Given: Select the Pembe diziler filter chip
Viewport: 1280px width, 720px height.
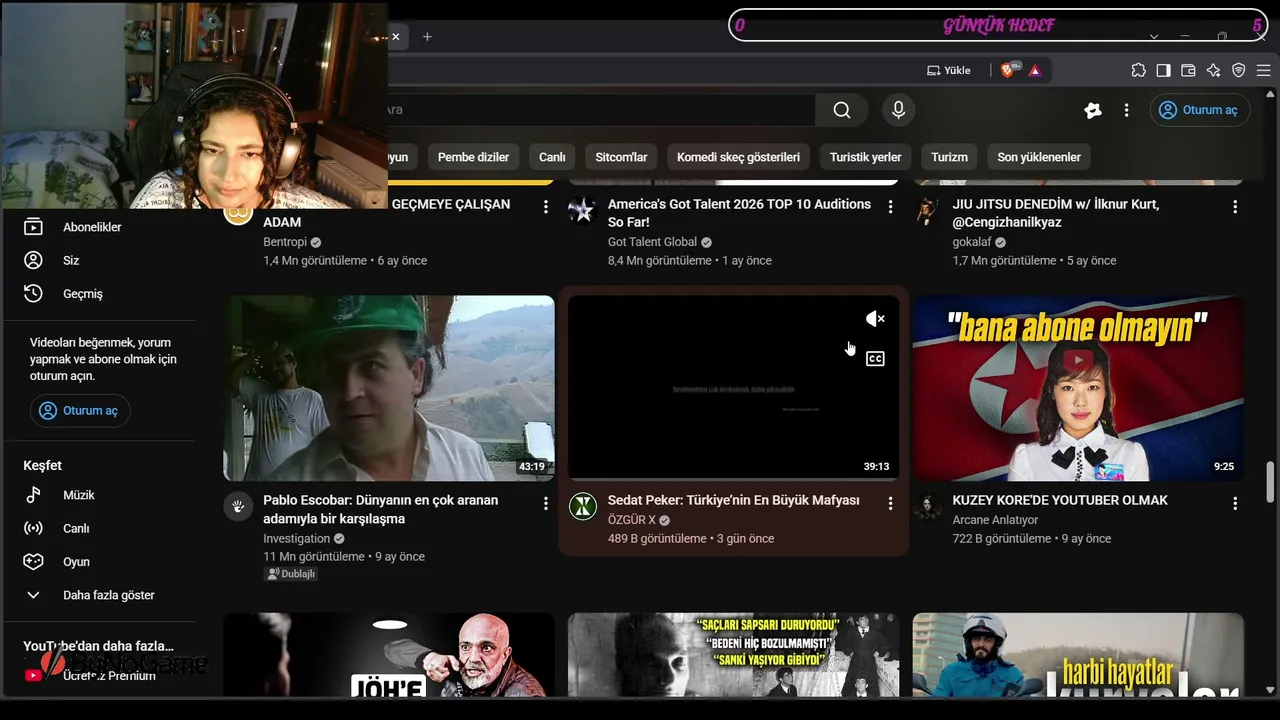Looking at the screenshot, I should [x=473, y=157].
